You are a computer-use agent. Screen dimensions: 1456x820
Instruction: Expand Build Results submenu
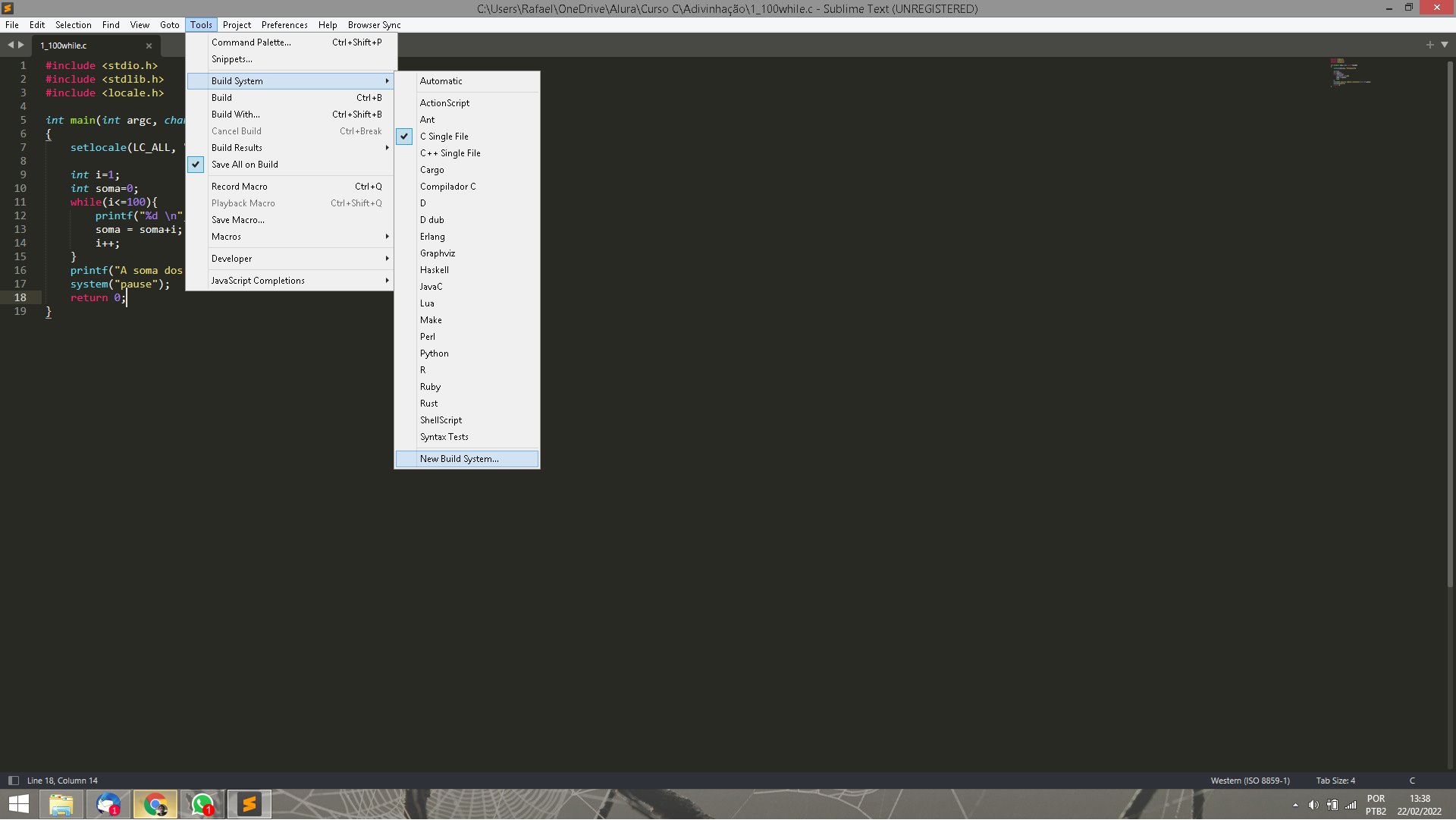(x=291, y=148)
